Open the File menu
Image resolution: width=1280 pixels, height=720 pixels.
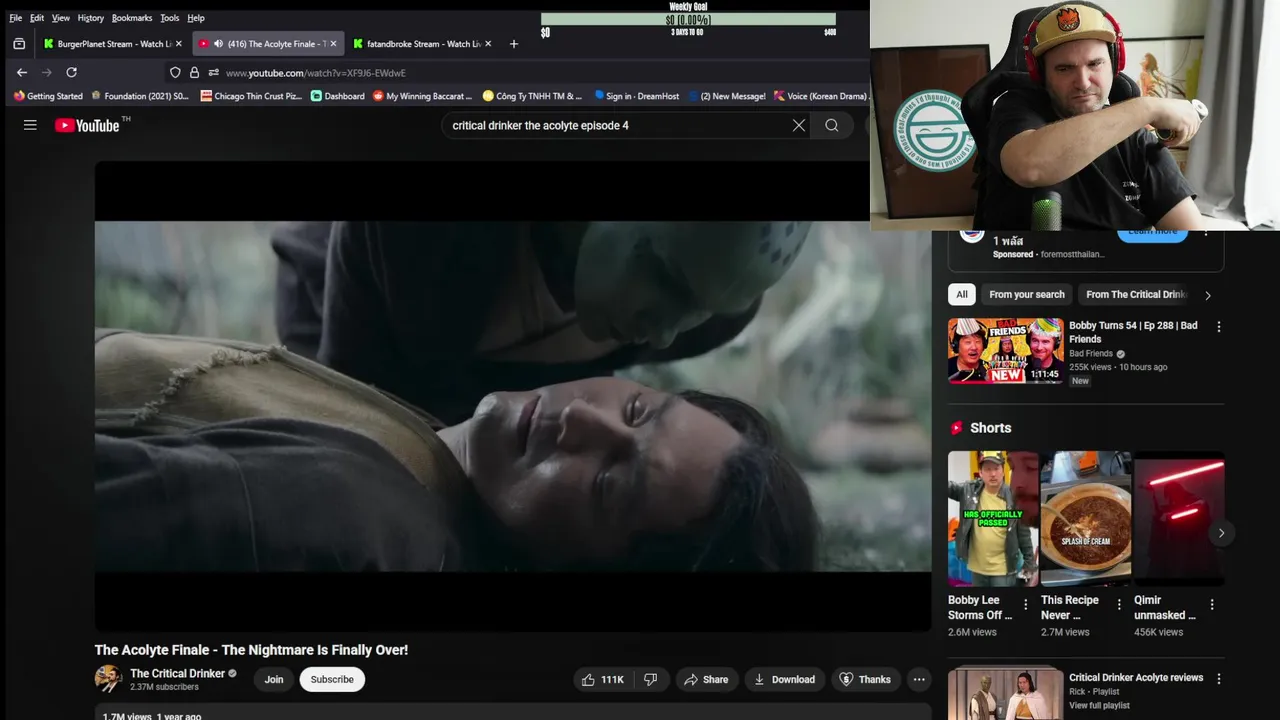(x=15, y=18)
